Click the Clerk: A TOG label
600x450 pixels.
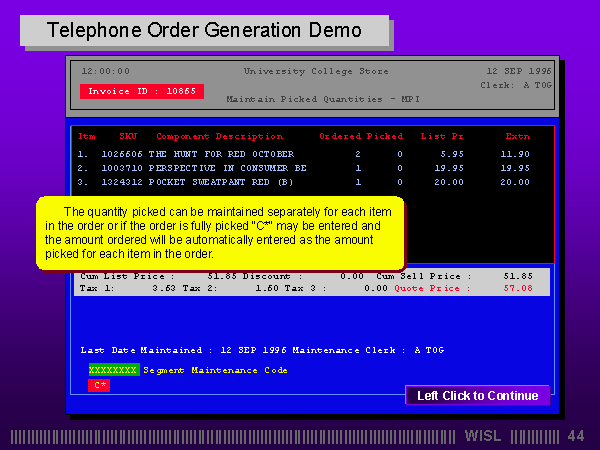[516, 85]
